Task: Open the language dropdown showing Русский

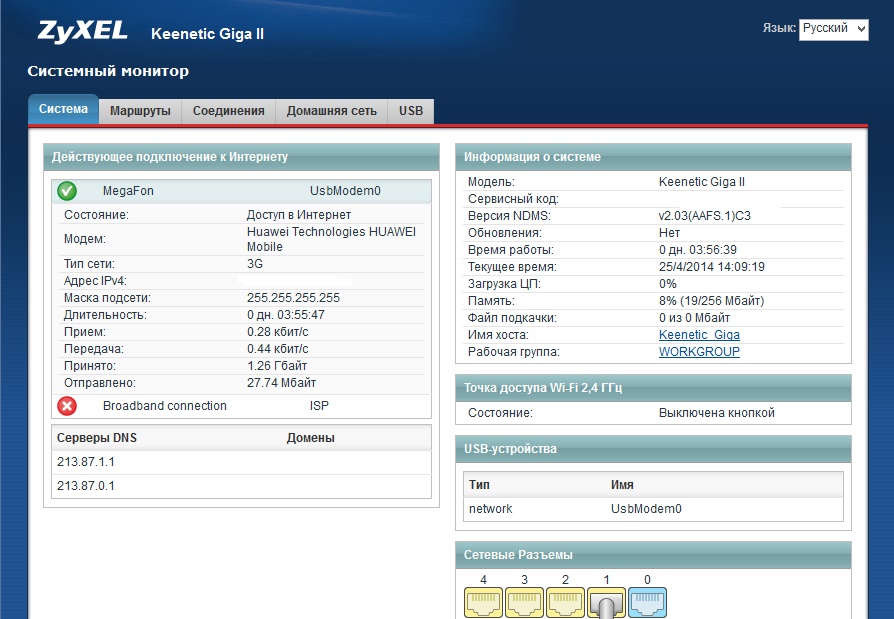Action: click(834, 29)
